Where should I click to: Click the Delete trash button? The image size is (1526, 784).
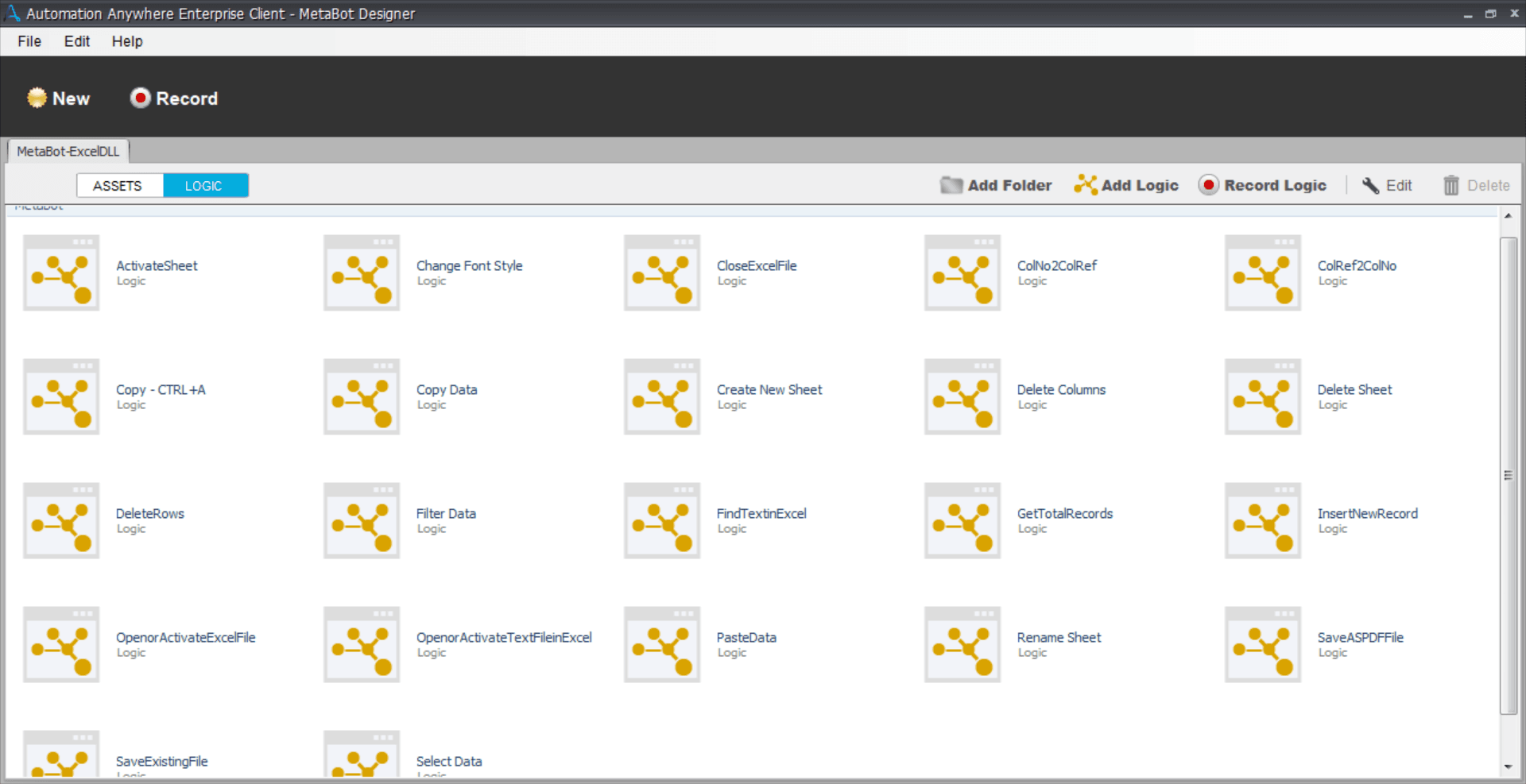(x=1477, y=185)
